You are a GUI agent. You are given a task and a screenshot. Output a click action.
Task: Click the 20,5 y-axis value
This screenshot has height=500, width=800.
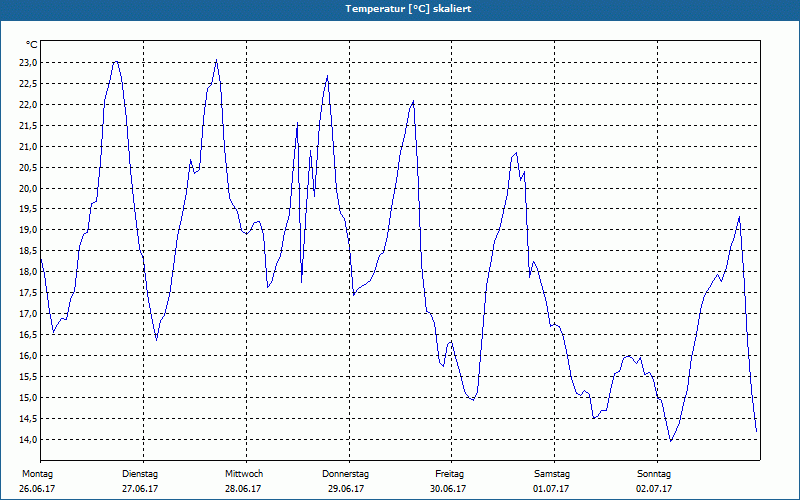click(x=28, y=167)
